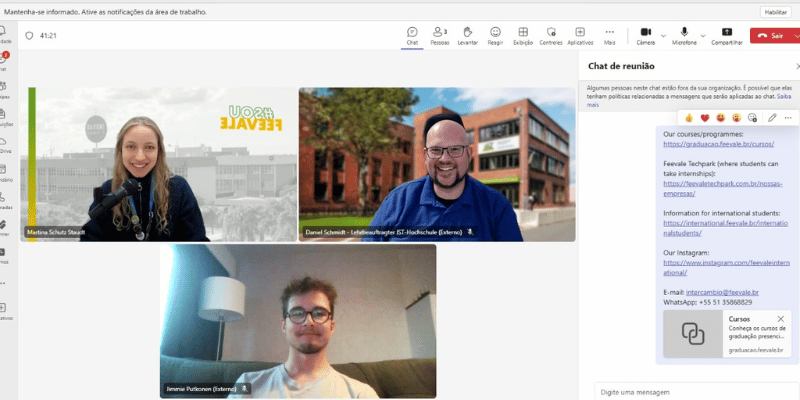
Task: Change layout via the Exibição icon
Action: pyautogui.click(x=522, y=35)
